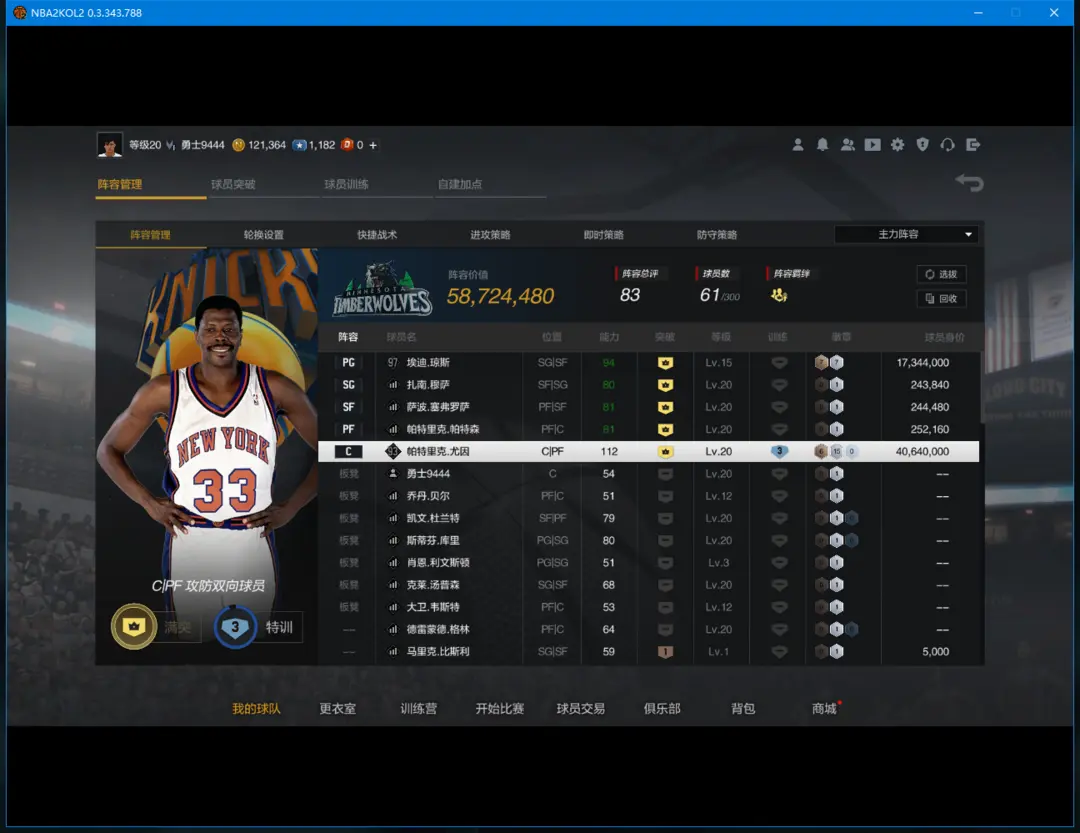Click the user avatar portrait
This screenshot has width=1080, height=833.
click(x=110, y=145)
